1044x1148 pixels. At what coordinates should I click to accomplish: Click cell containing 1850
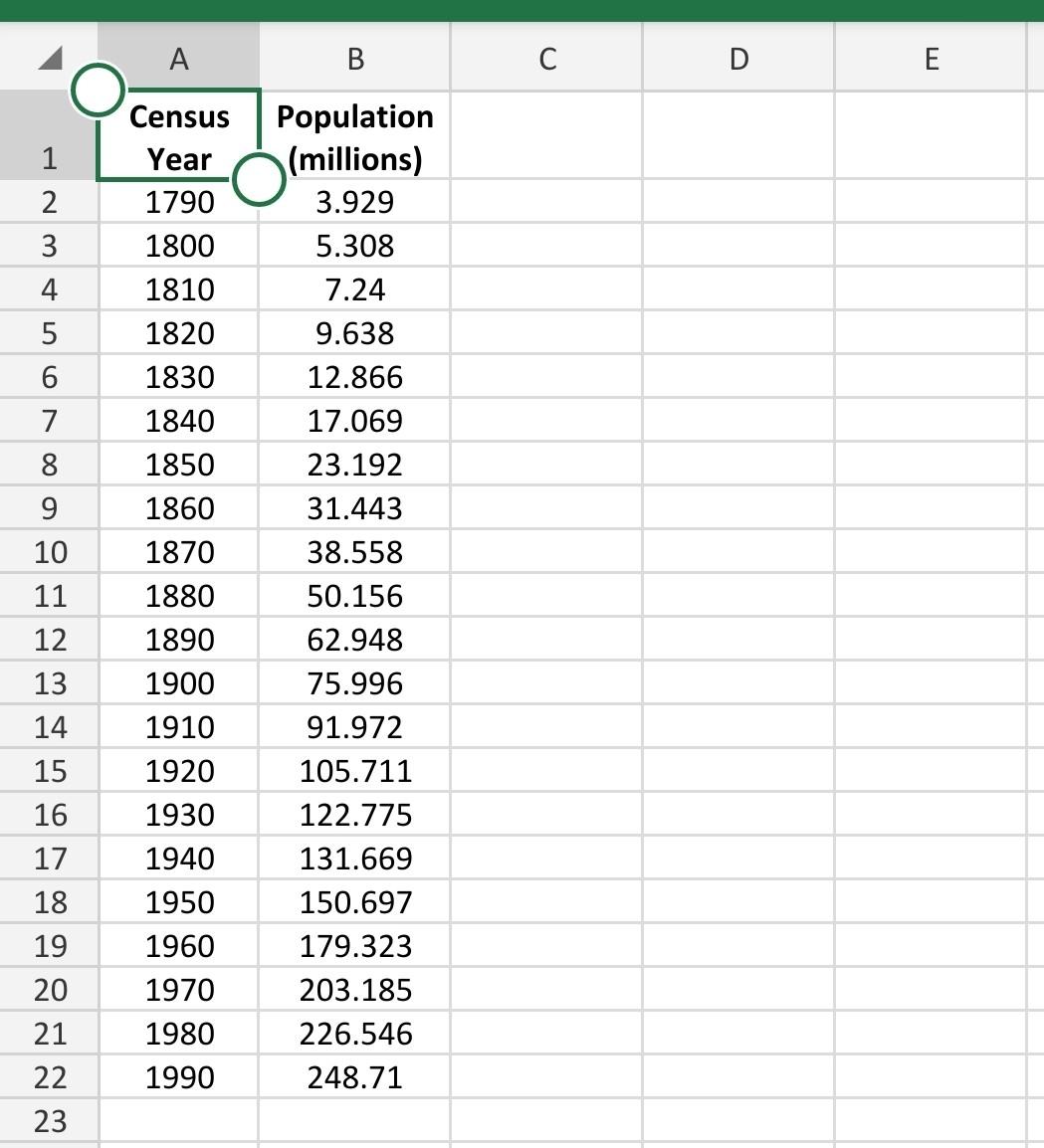coord(179,465)
